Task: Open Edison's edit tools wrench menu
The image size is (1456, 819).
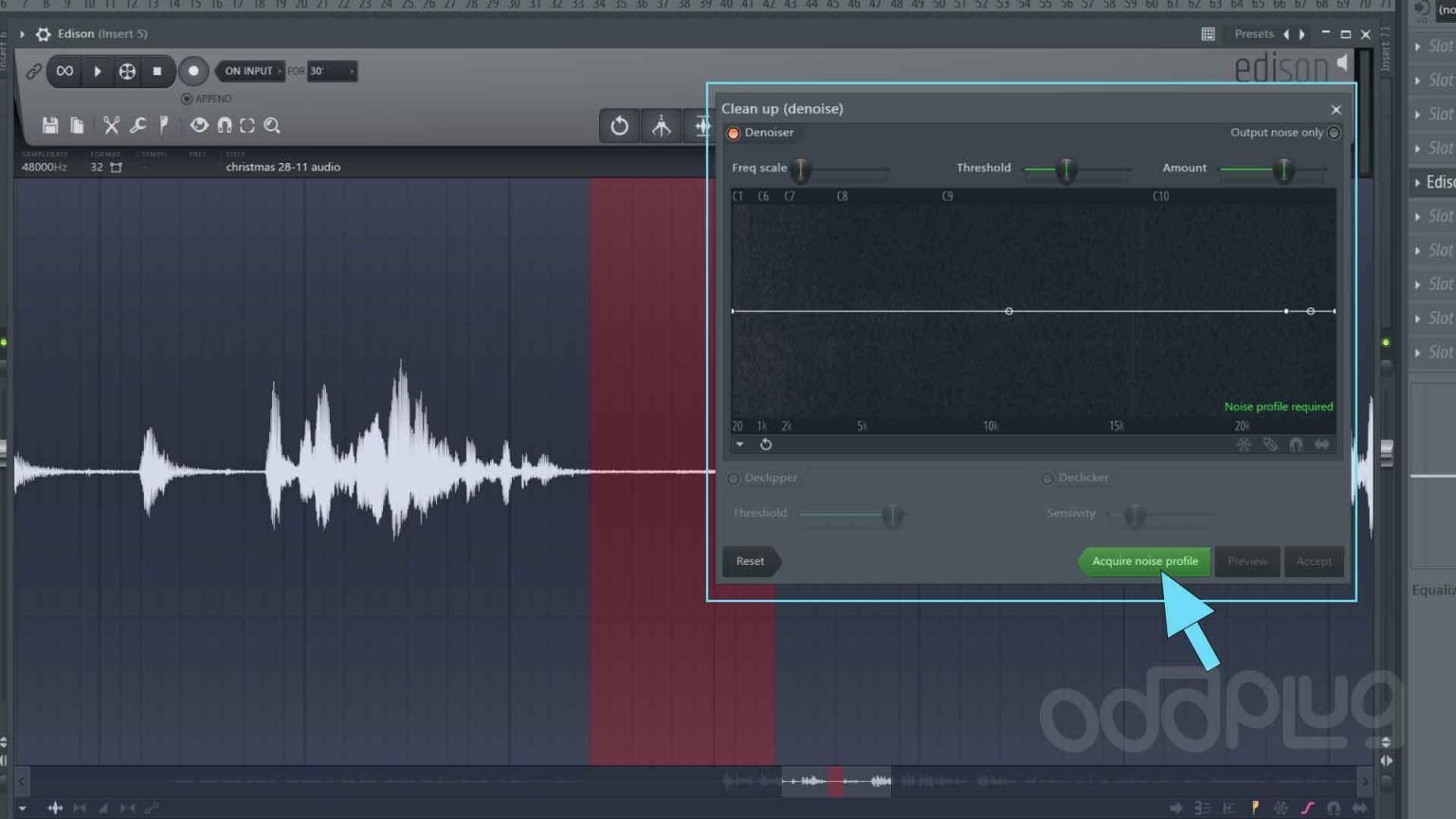Action: tap(138, 125)
